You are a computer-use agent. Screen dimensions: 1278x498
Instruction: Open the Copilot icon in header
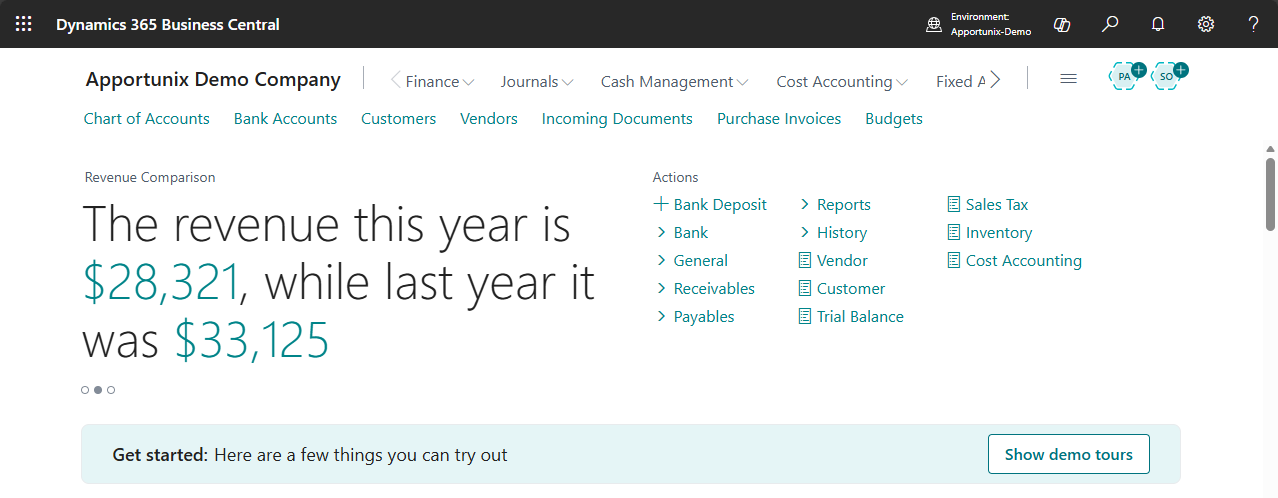tap(1062, 24)
